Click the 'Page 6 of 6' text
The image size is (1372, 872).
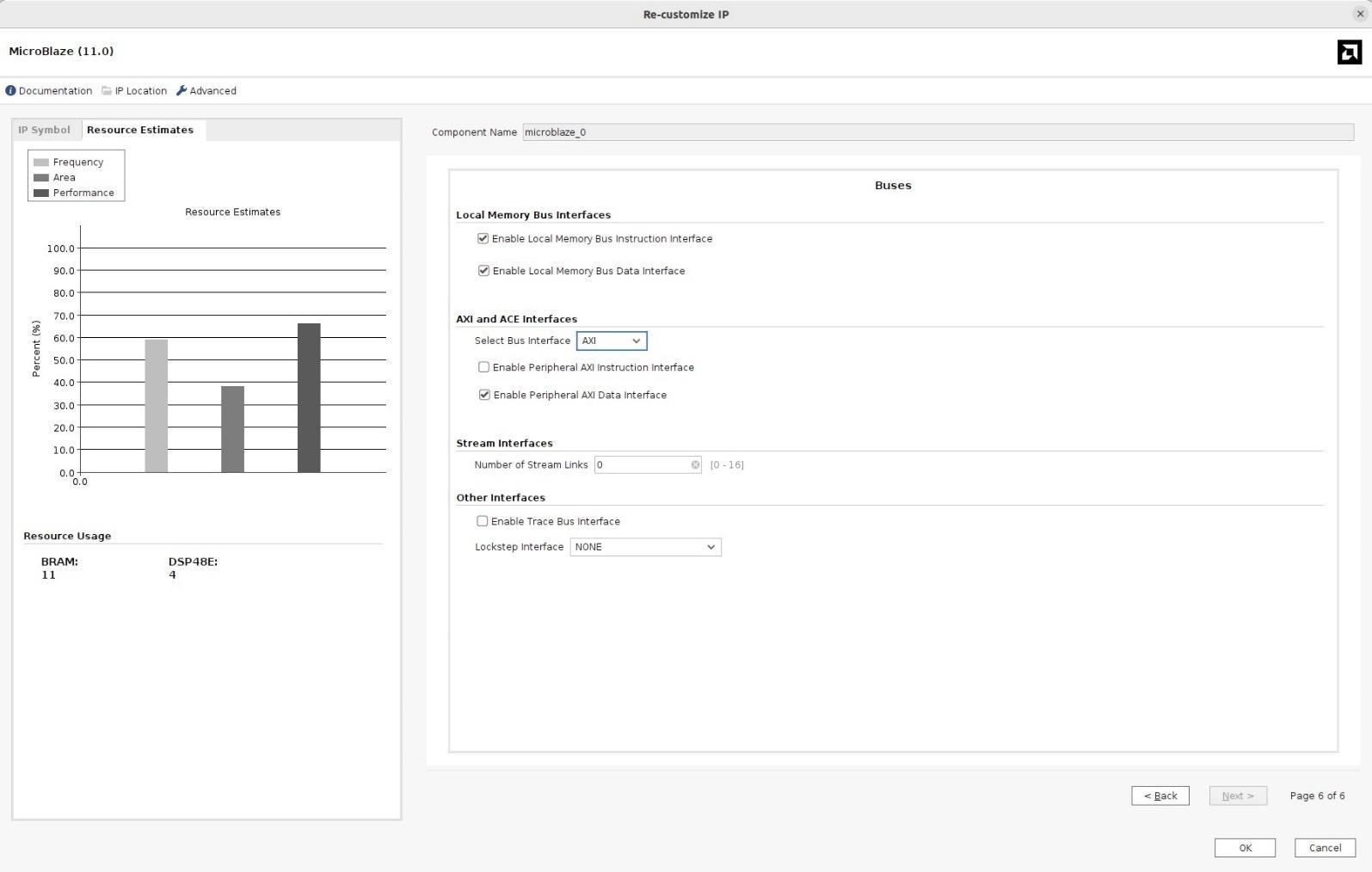[x=1317, y=795]
